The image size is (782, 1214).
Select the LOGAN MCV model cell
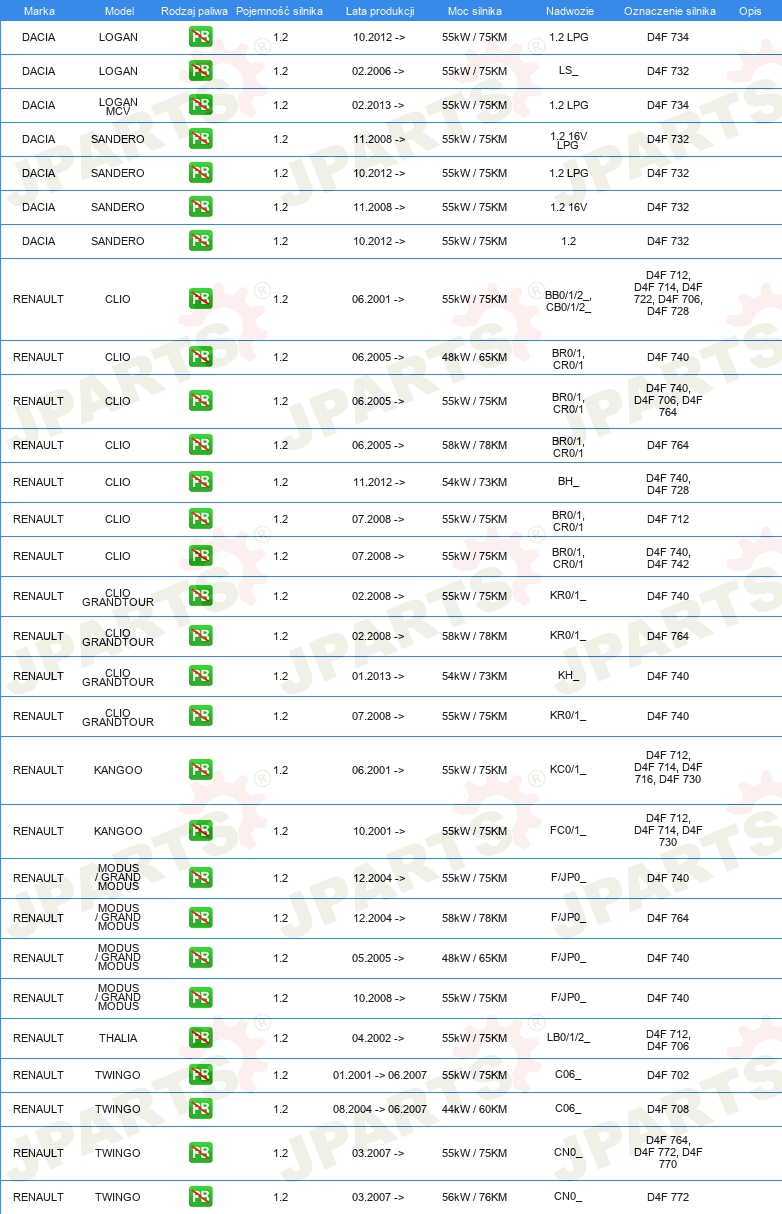[x=118, y=105]
